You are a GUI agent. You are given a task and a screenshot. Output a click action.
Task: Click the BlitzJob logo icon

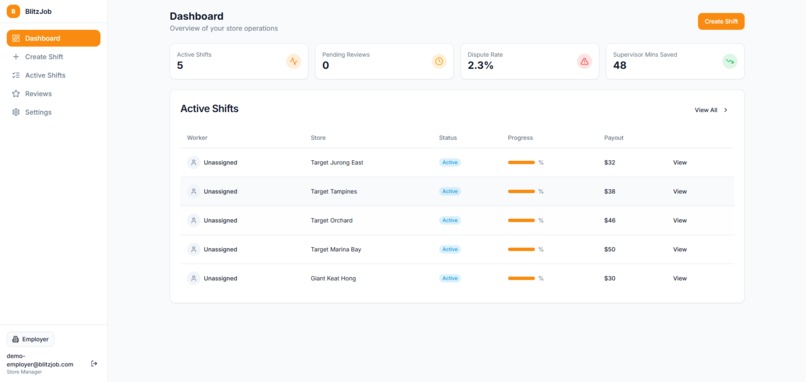(x=13, y=11)
